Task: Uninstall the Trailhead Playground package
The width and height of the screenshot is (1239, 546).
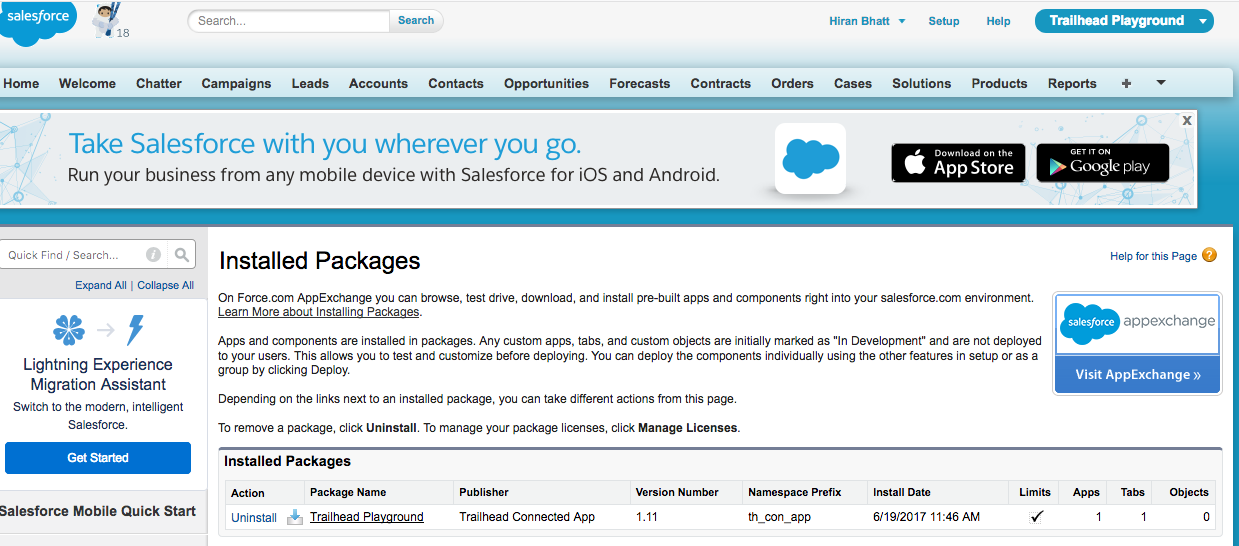Action: point(254,518)
